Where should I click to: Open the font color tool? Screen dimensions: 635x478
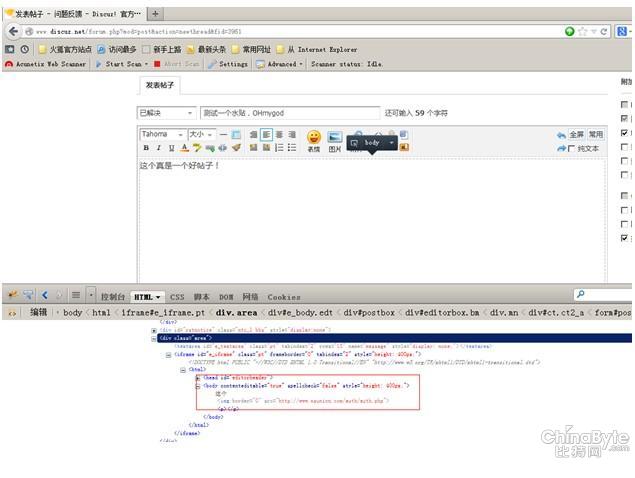[x=185, y=148]
